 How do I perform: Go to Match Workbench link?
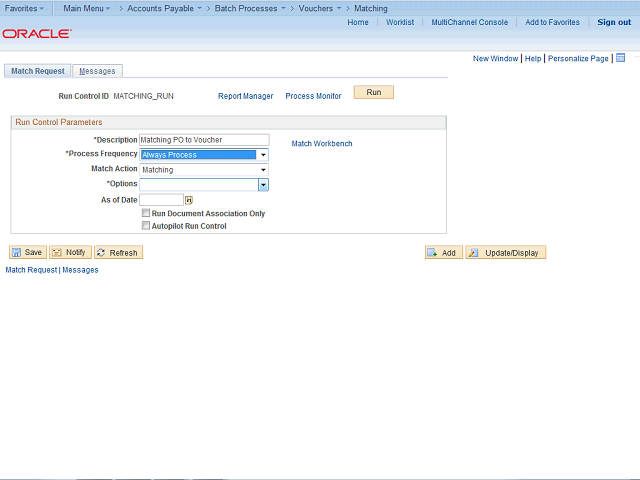pyautogui.click(x=322, y=144)
